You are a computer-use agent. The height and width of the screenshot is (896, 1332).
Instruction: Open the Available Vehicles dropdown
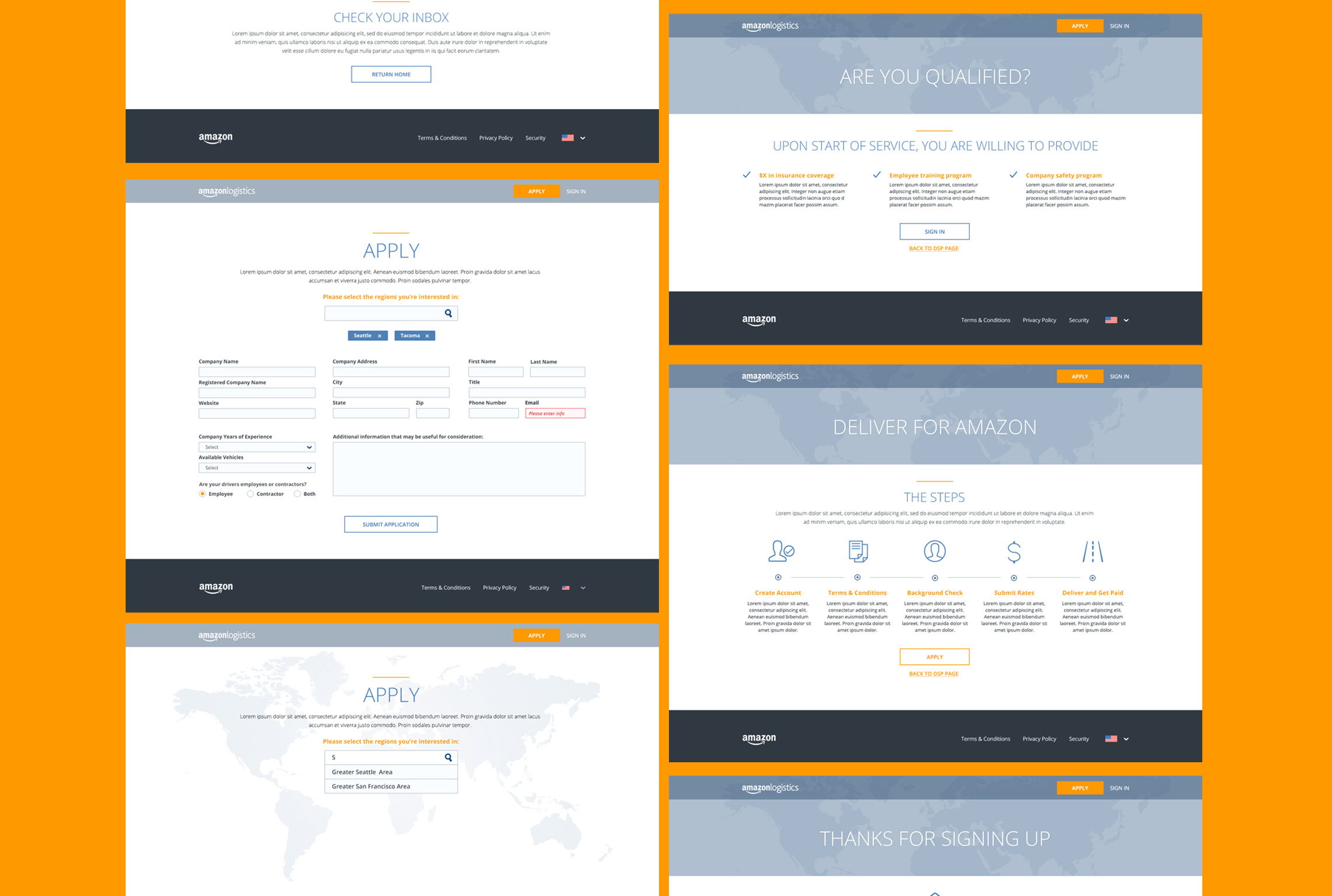256,468
